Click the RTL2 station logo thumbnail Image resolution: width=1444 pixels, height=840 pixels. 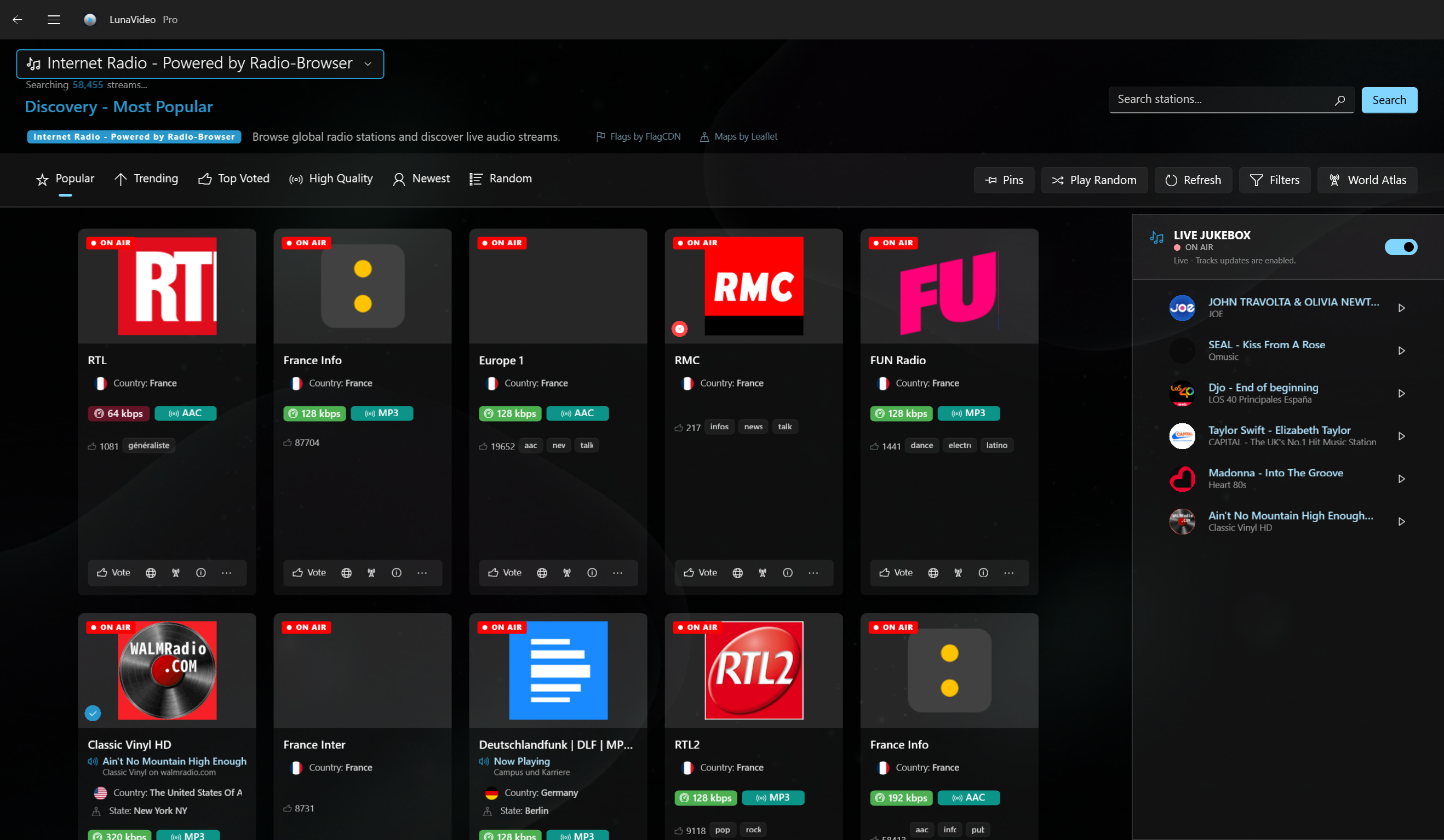click(x=754, y=670)
